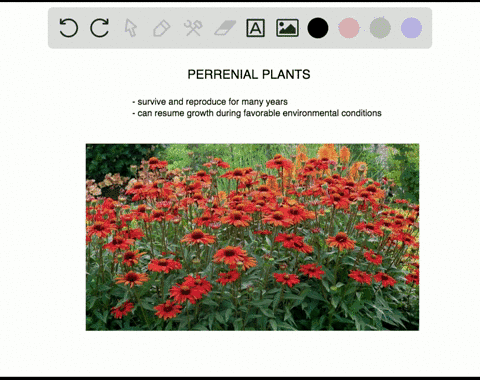
Task: Click the insert image icon
Action: pyautogui.click(x=287, y=28)
